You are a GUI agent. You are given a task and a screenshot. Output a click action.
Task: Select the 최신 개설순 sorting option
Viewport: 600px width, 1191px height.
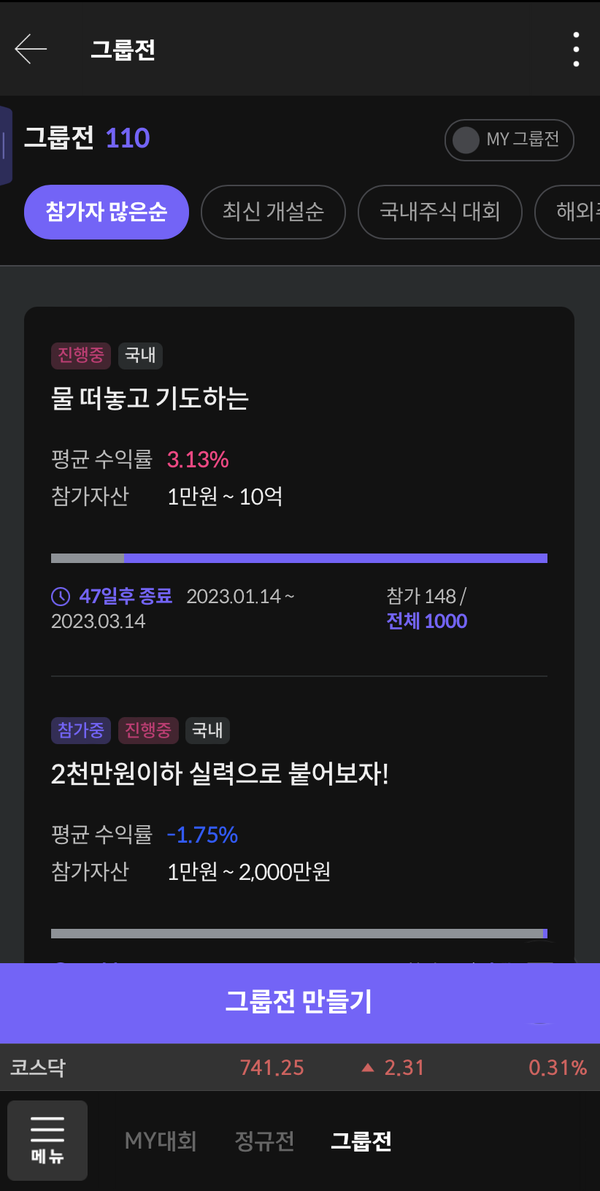273,212
